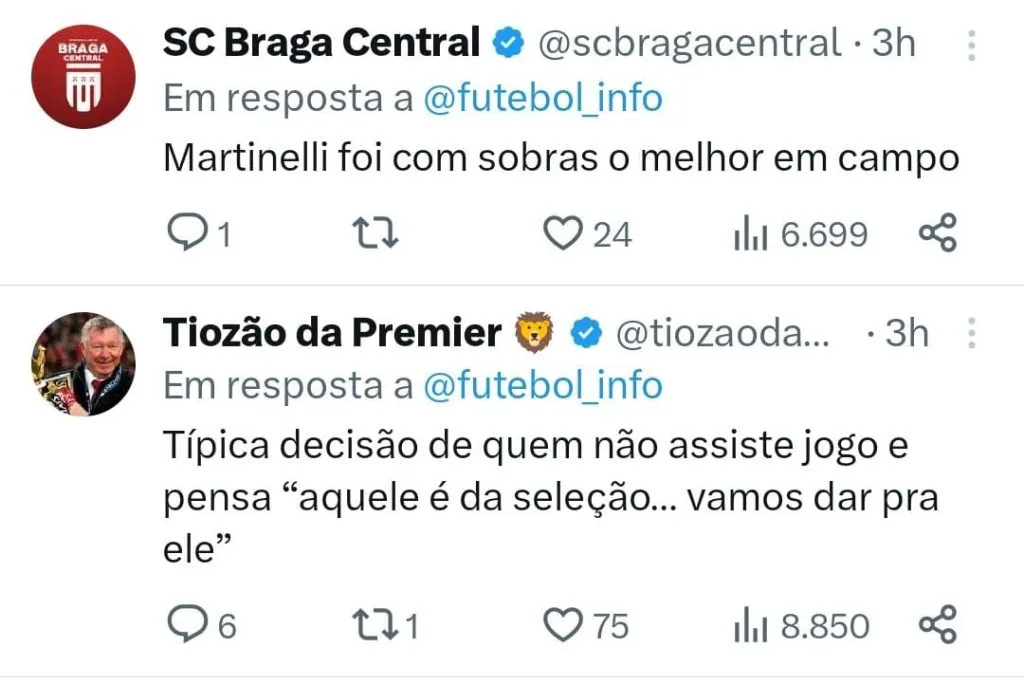Click @futebol_info mention in second tweet
1024x684 pixels.
pyautogui.click(x=543, y=385)
